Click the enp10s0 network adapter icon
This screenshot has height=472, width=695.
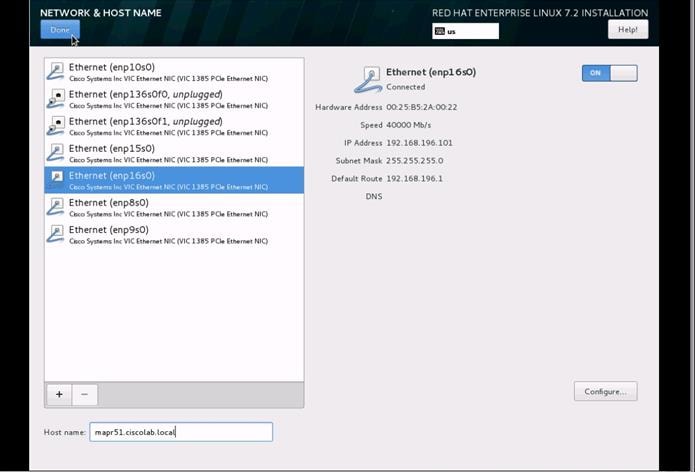point(56,72)
